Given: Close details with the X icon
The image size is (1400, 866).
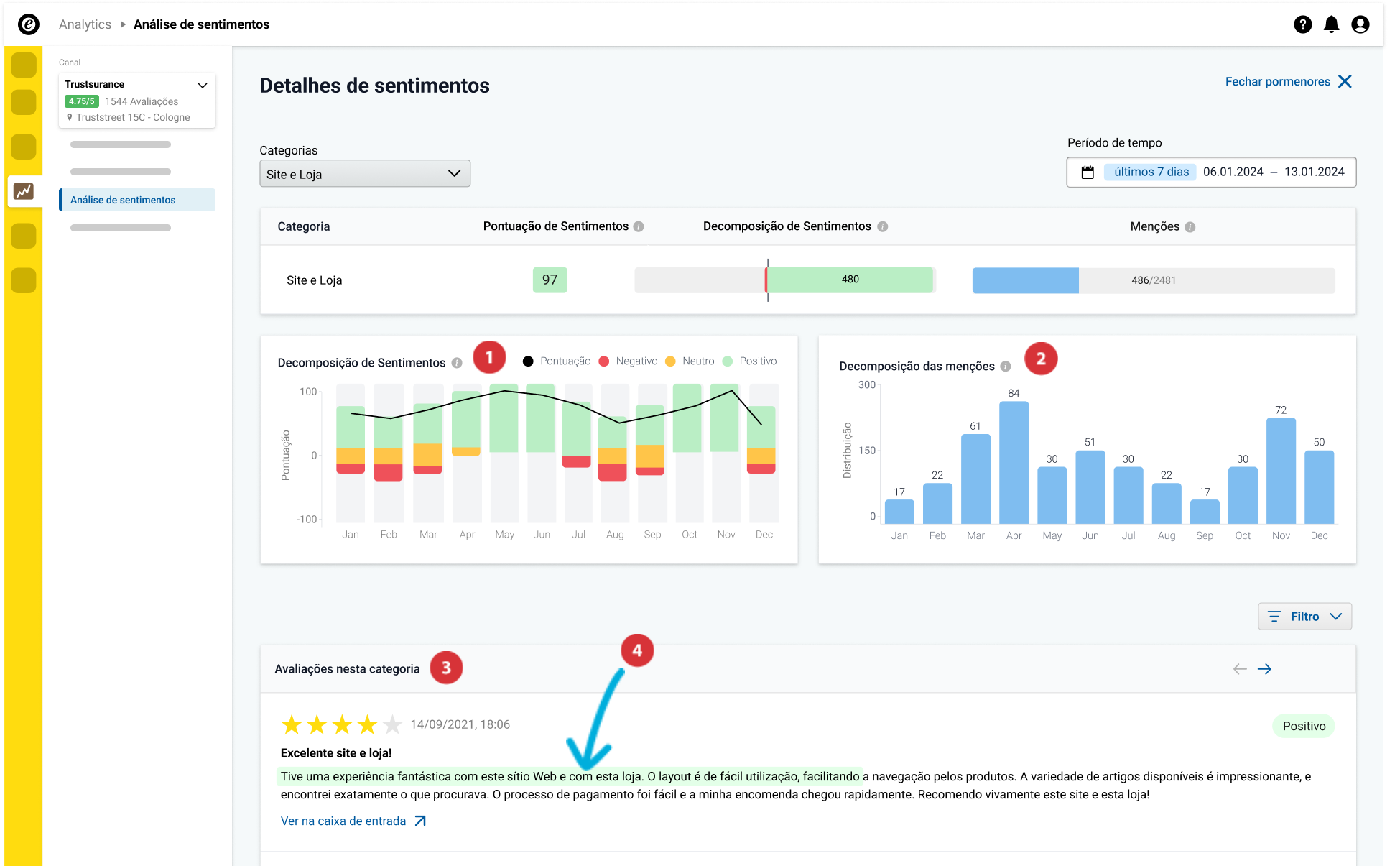Looking at the screenshot, I should click(1345, 82).
